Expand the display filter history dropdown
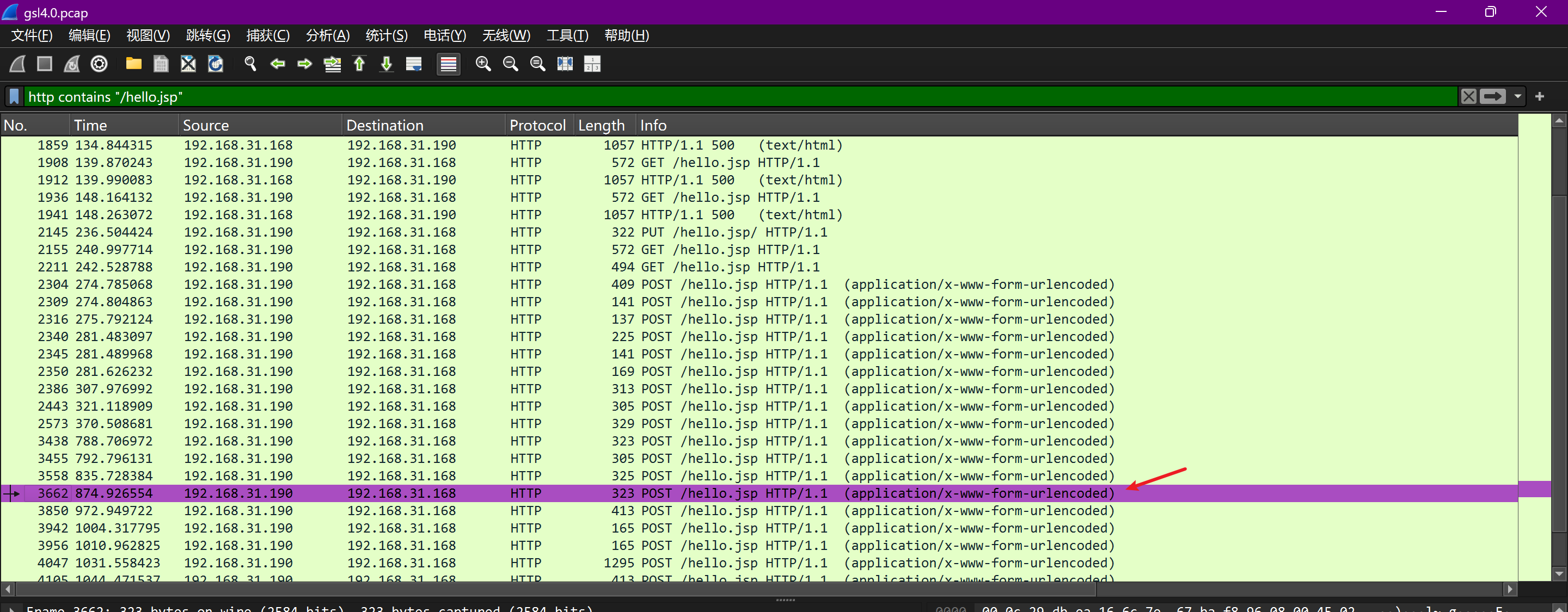 tap(1517, 96)
